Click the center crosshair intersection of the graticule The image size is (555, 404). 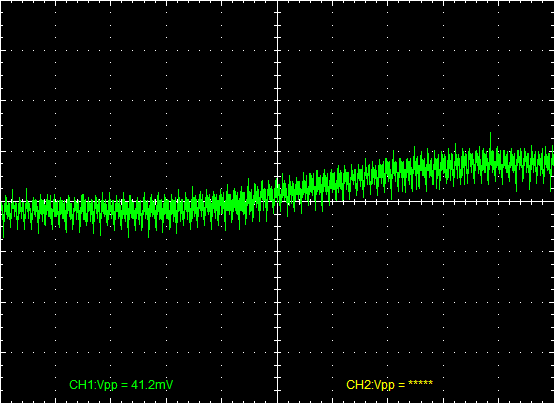pyautogui.click(x=278, y=201)
